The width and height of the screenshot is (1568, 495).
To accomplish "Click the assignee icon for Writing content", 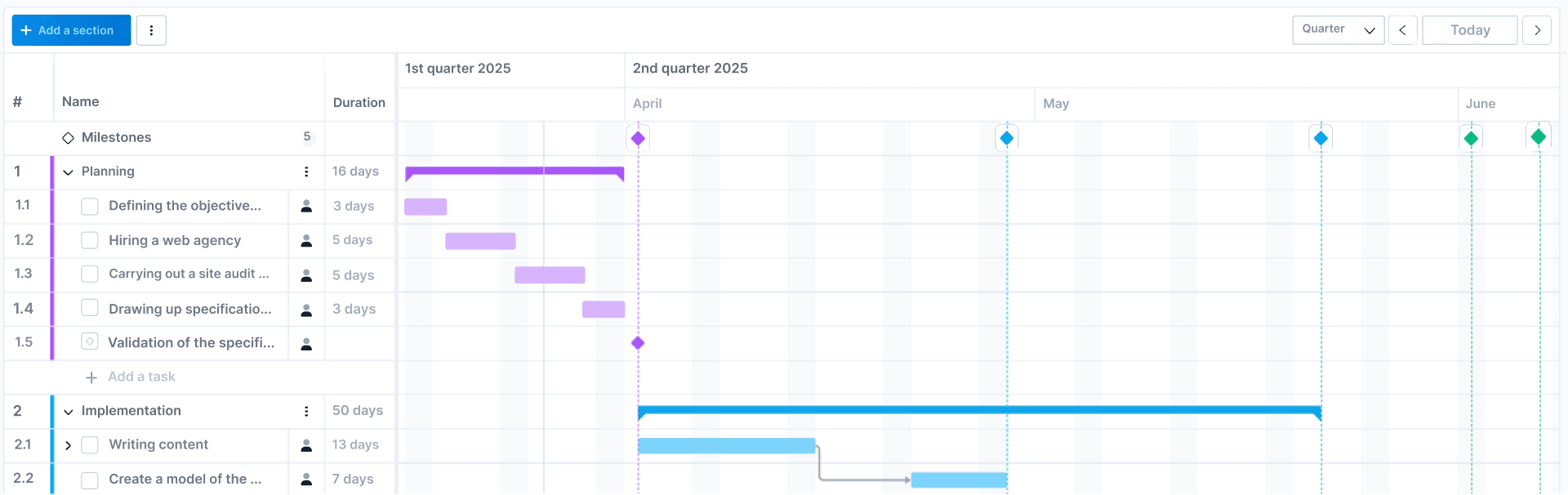I will pos(306,445).
